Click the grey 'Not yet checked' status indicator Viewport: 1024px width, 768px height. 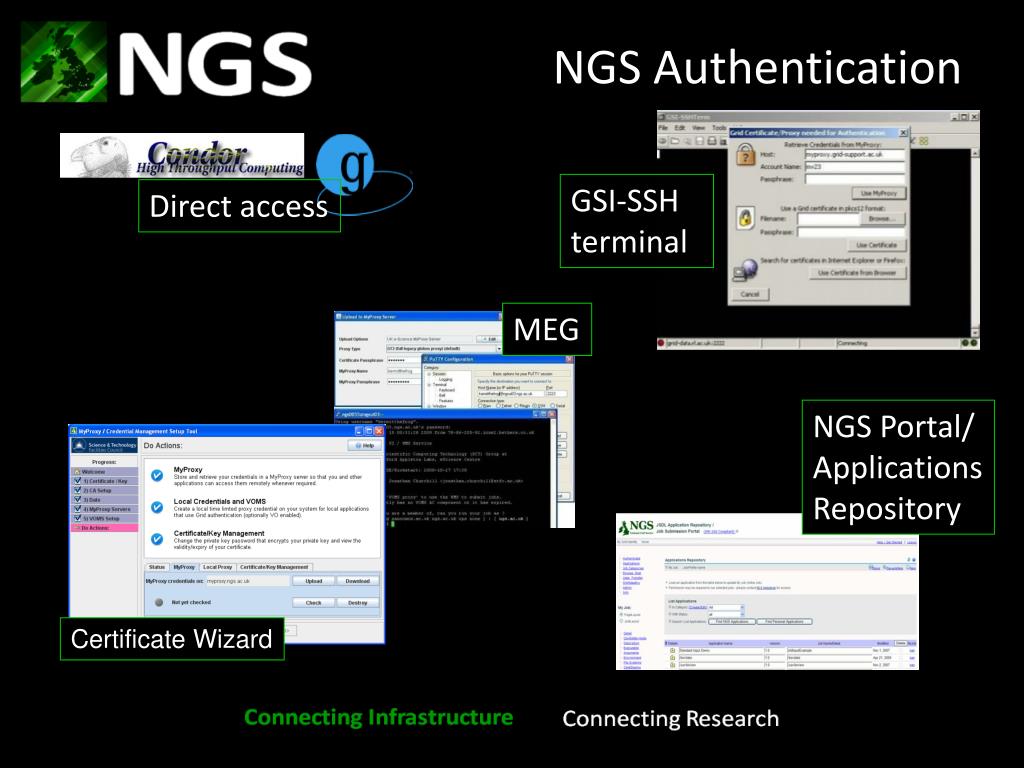[159, 602]
